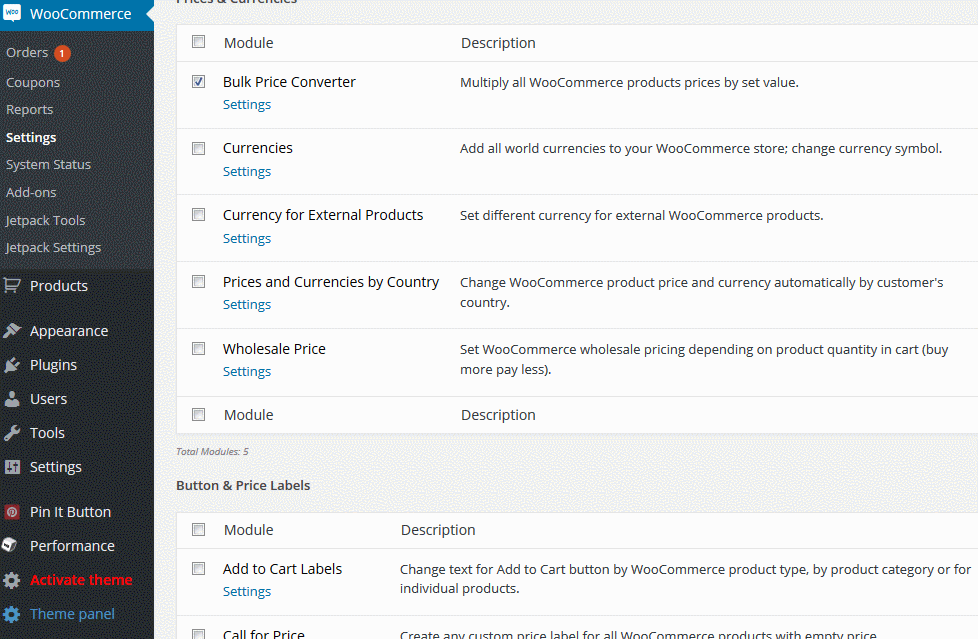Open the Reports submenu item

[29, 110]
